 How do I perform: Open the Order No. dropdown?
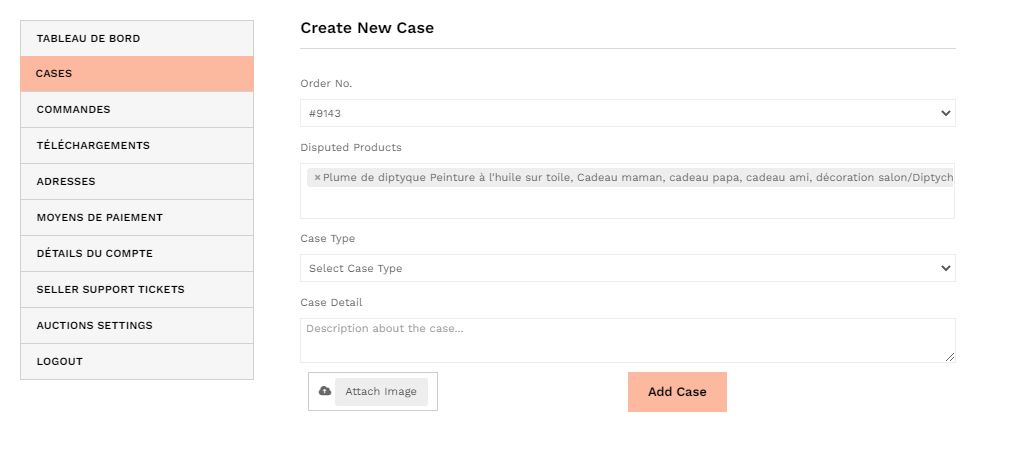(x=627, y=113)
